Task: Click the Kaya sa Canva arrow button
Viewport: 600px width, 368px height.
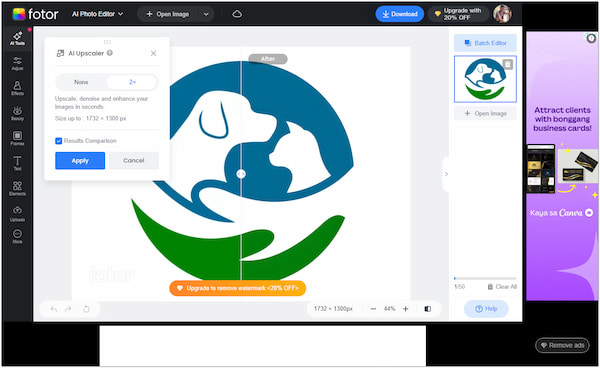Action: click(x=589, y=213)
